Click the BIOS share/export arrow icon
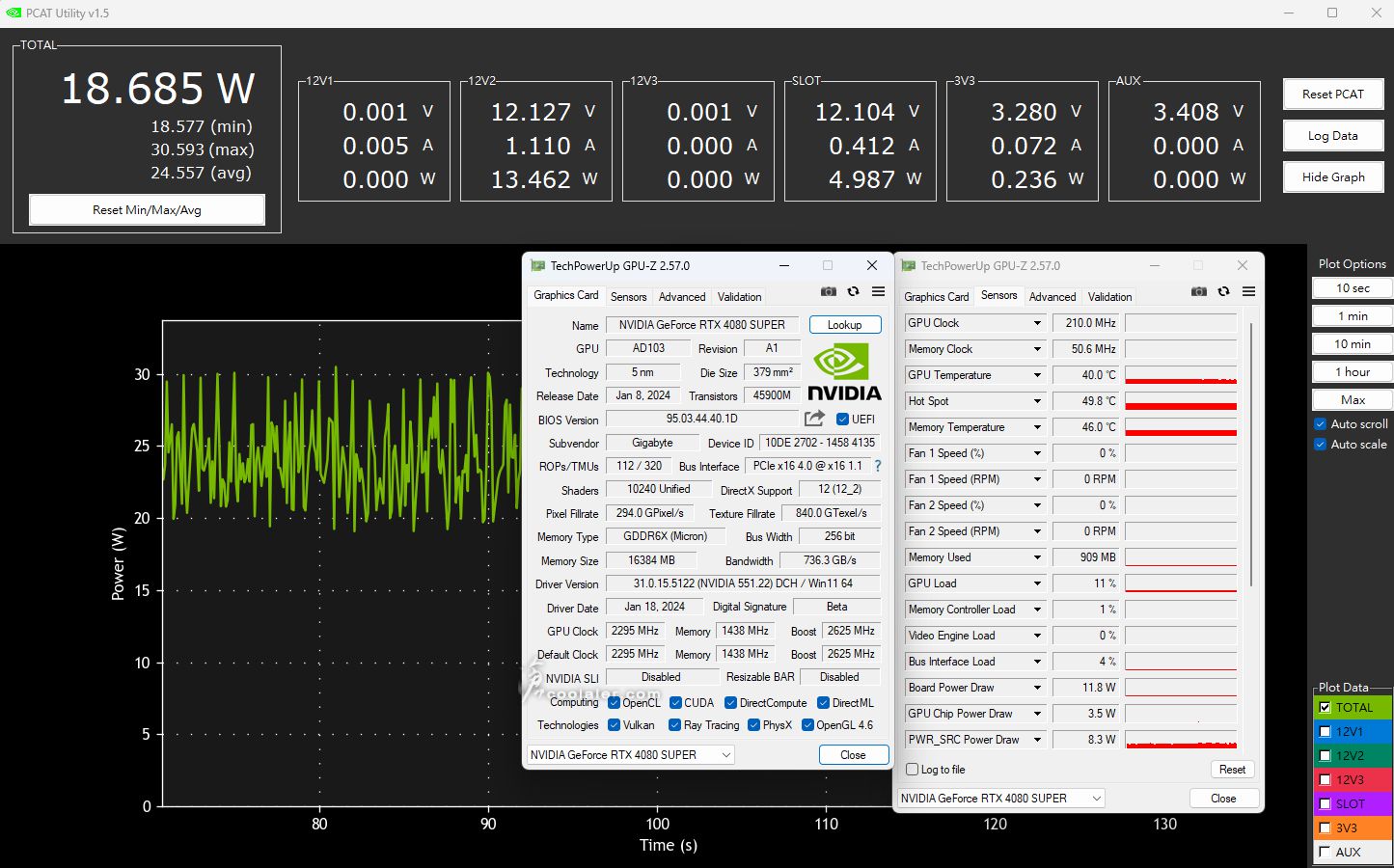The height and width of the screenshot is (868, 1394). 814,419
